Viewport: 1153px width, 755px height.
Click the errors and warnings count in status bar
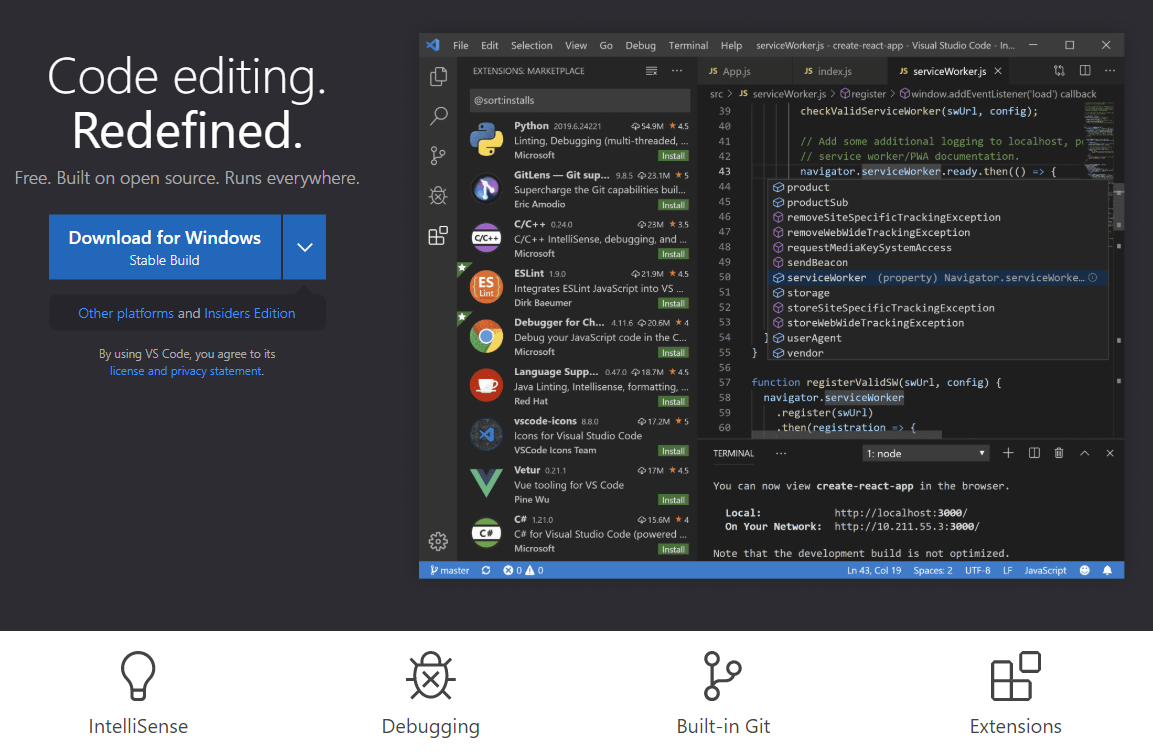pos(524,570)
